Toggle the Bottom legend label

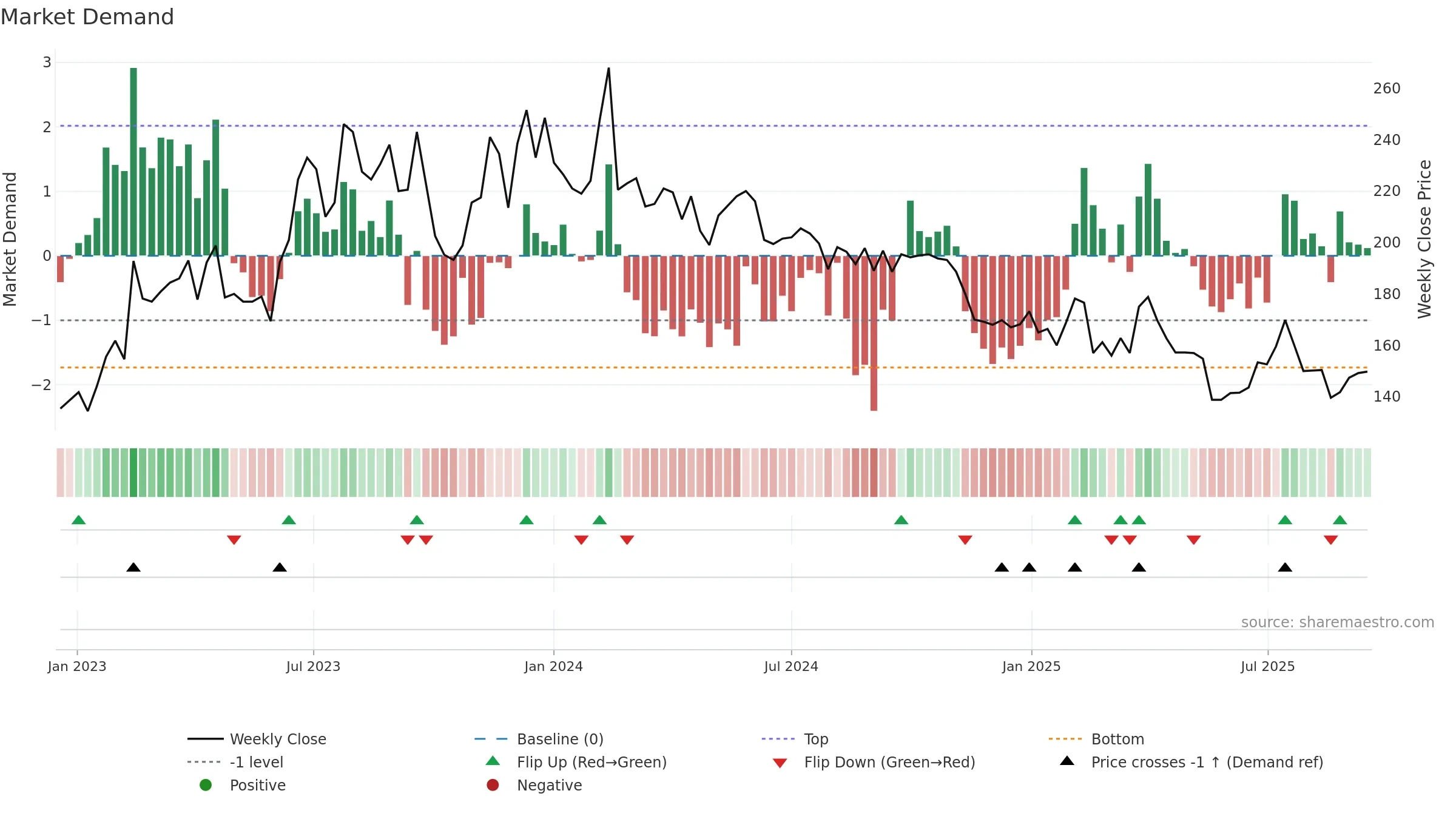(x=1117, y=739)
